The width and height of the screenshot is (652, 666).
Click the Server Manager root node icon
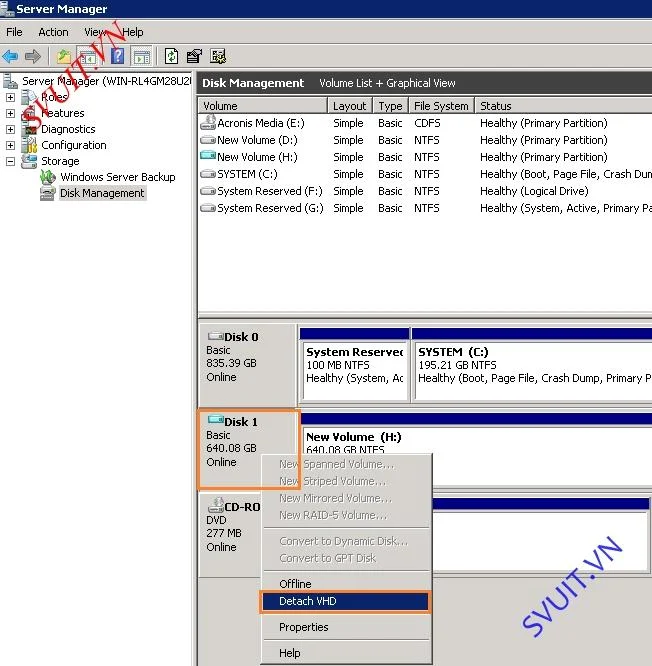(10, 80)
